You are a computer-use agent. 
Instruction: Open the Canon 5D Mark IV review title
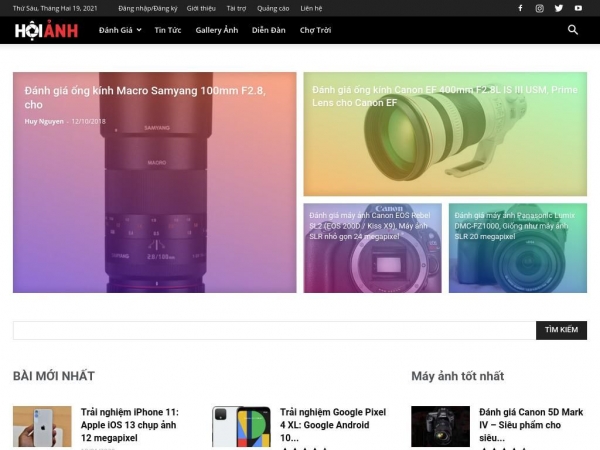pyautogui.click(x=530, y=424)
